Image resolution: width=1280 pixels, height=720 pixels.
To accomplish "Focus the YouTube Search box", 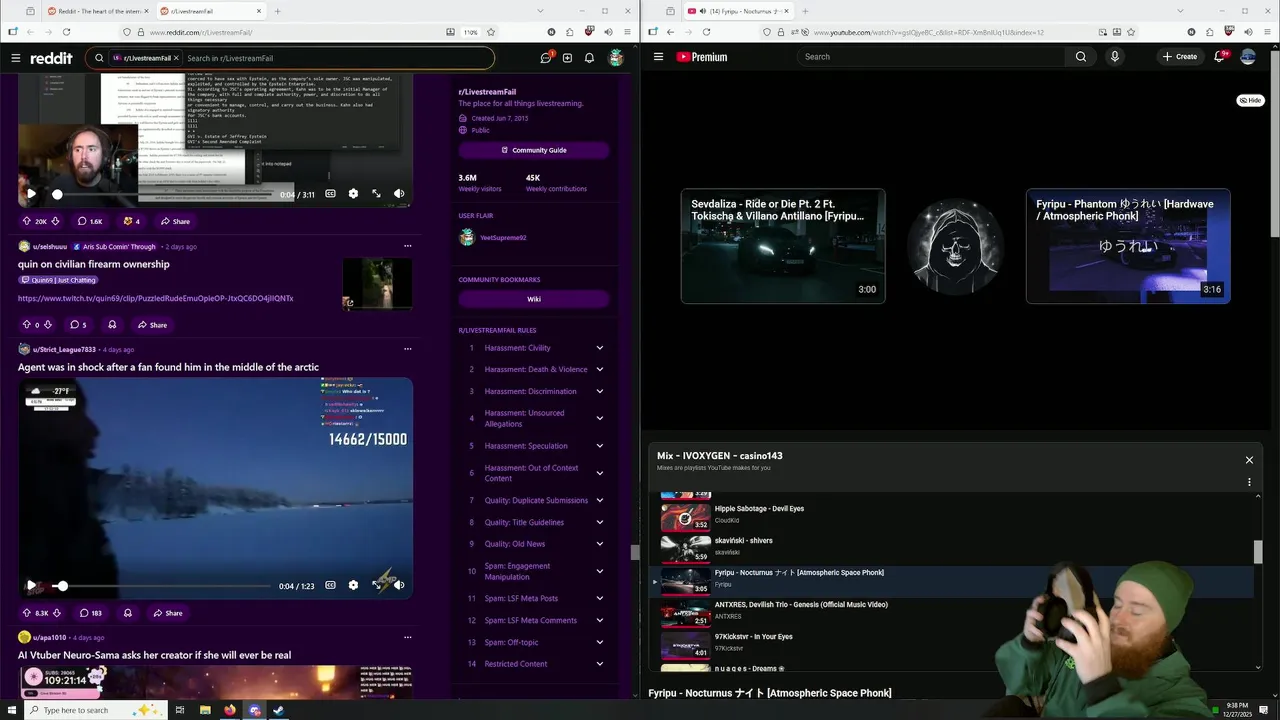I will click(x=930, y=57).
